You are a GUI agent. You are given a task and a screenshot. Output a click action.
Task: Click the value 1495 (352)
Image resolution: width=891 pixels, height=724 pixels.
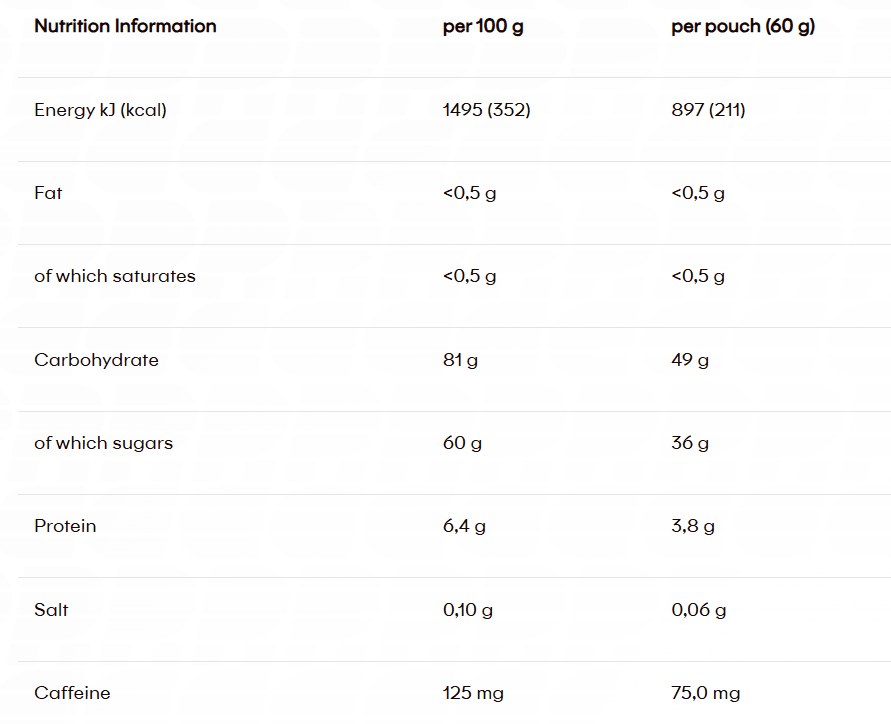point(486,110)
